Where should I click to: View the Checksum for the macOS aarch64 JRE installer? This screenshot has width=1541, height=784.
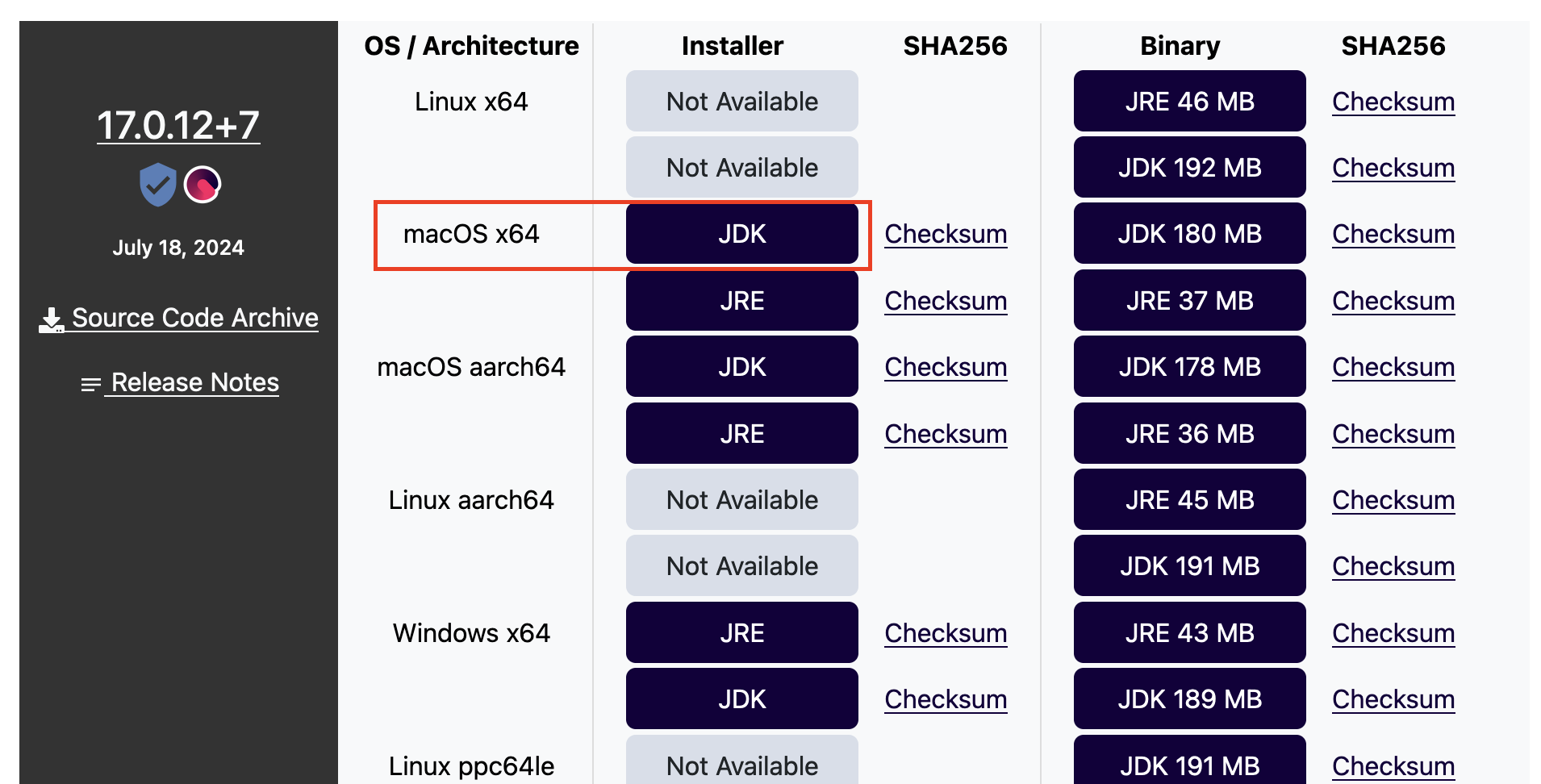pyautogui.click(x=946, y=433)
